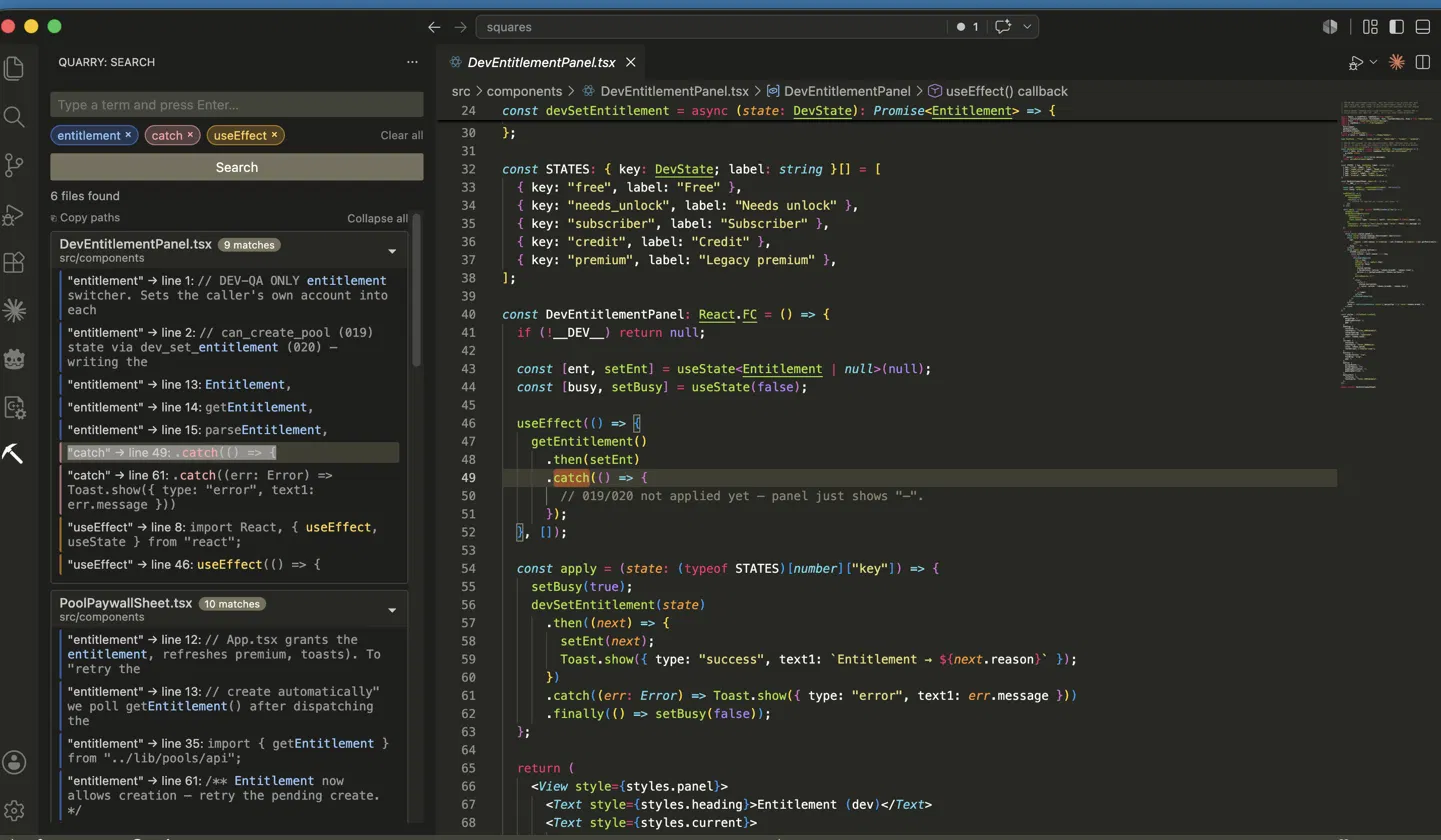
Task: Open the file-with-gear icon in activity bar
Action: (x=14, y=406)
